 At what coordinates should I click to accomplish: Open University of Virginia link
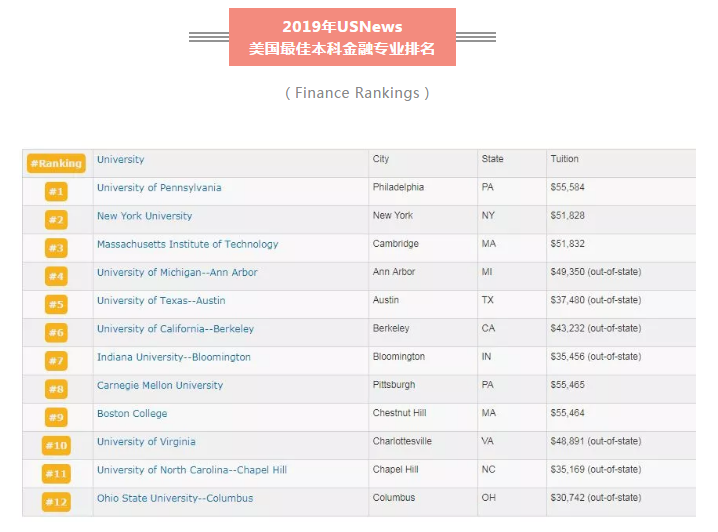(146, 442)
